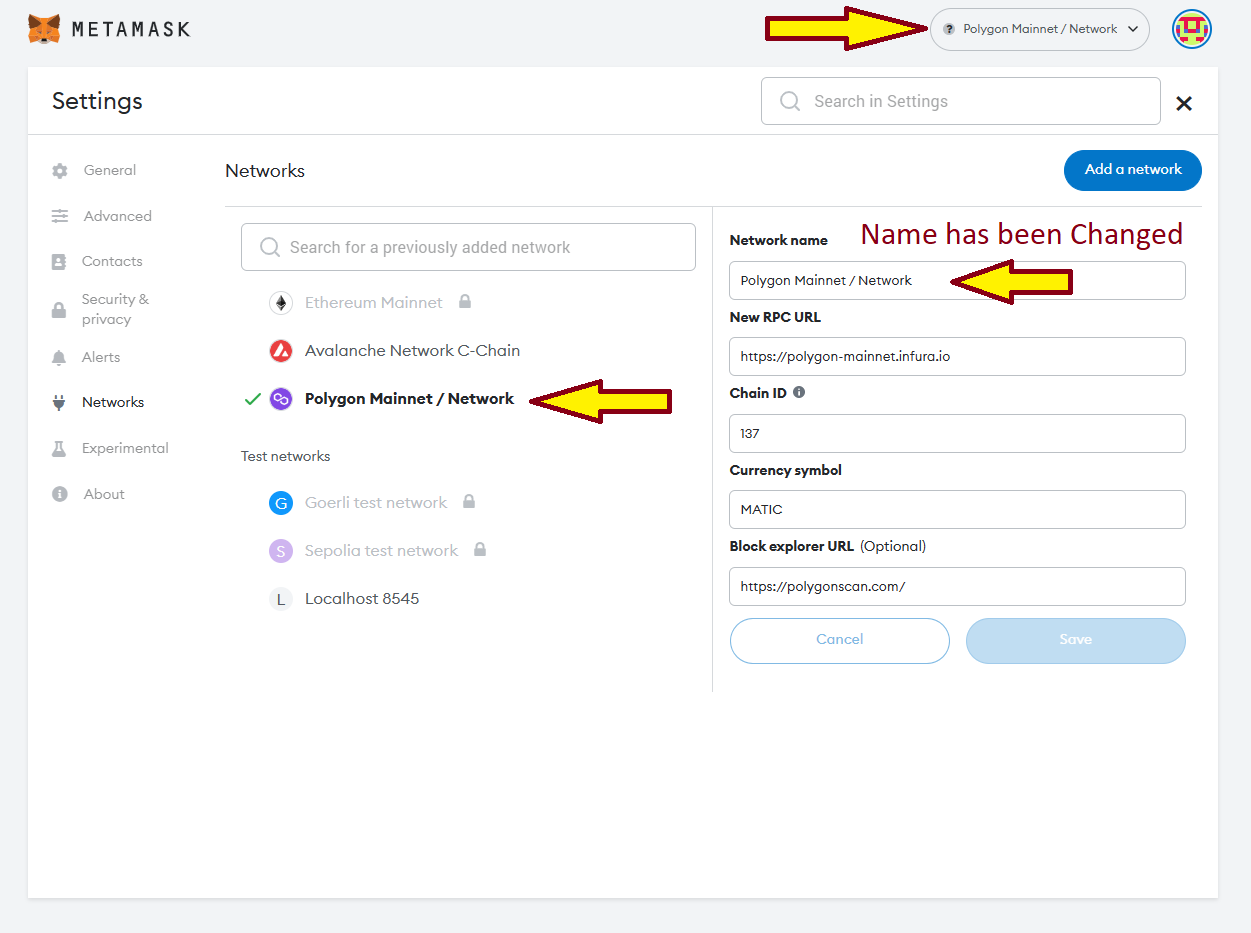Image resolution: width=1251 pixels, height=933 pixels.
Task: Select Localhost 8545 from network list
Action: (361, 599)
